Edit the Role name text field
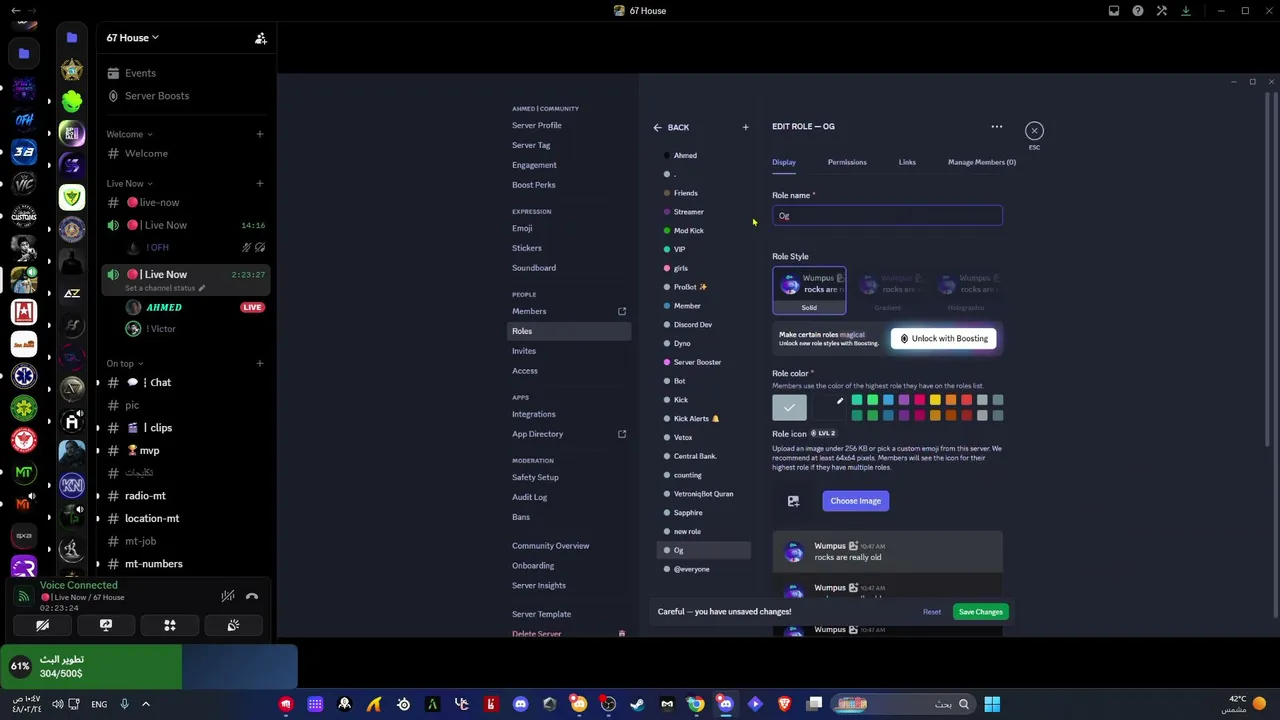 (887, 216)
